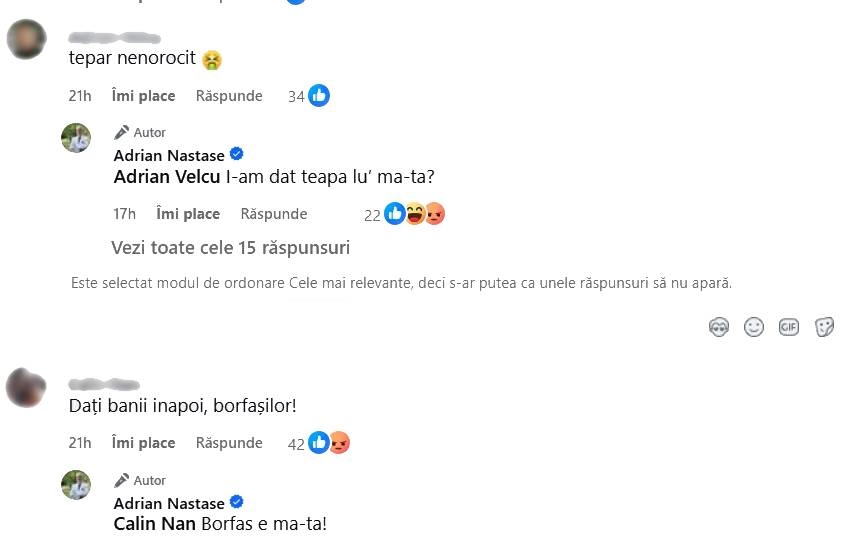This screenshot has width=863, height=548.
Task: Click verified badge on second Adrian Nastase reply
Action: pos(237,502)
